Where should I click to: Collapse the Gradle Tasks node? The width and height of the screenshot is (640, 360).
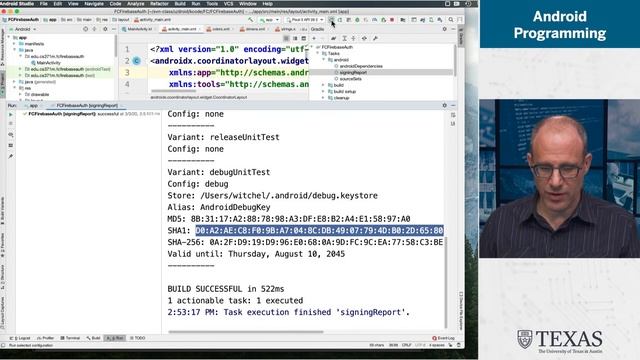tap(318, 53)
